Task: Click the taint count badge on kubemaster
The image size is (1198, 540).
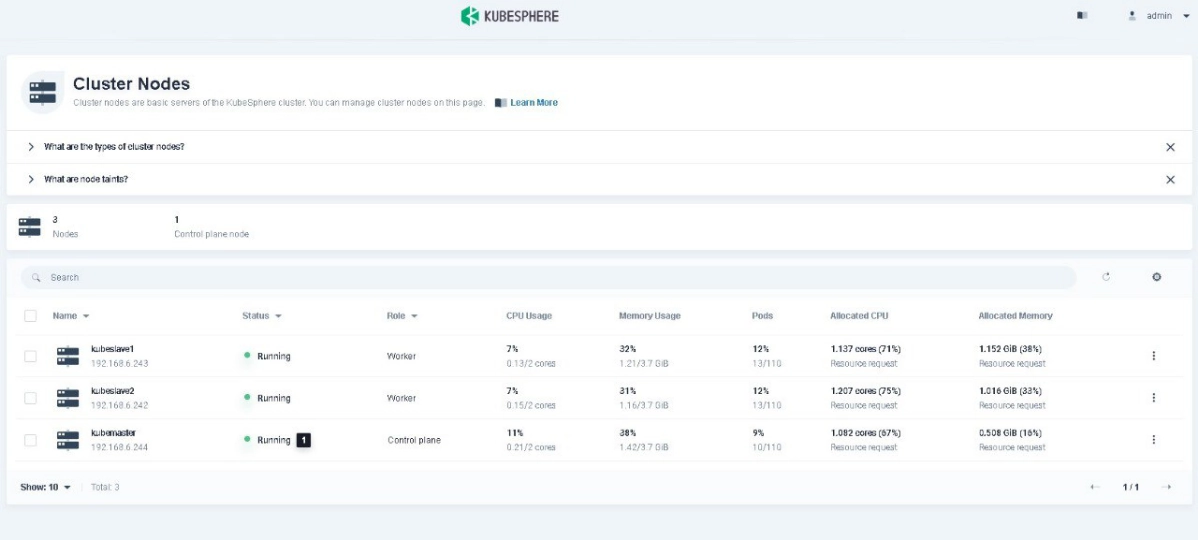Action: [x=303, y=440]
